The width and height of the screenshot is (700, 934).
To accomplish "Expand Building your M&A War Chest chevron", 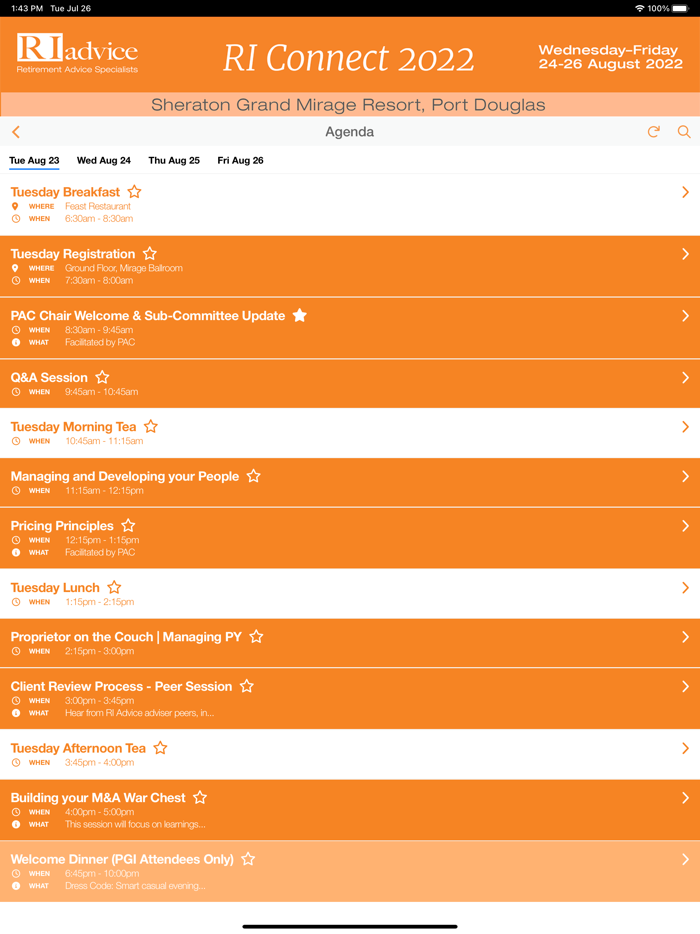I will pyautogui.click(x=685, y=798).
